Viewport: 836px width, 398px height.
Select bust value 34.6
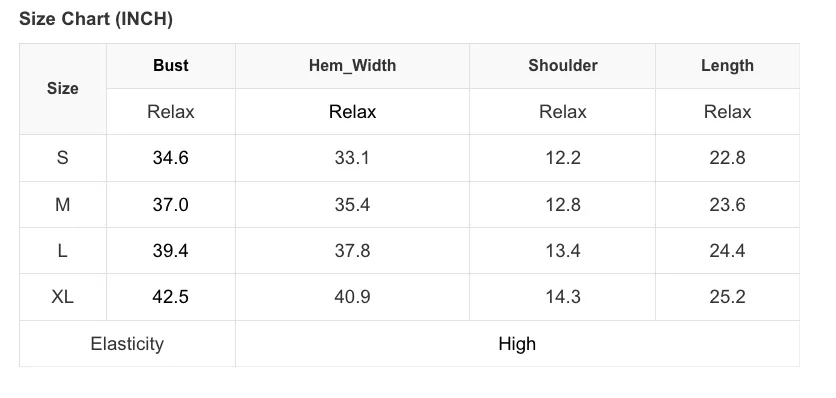point(171,158)
